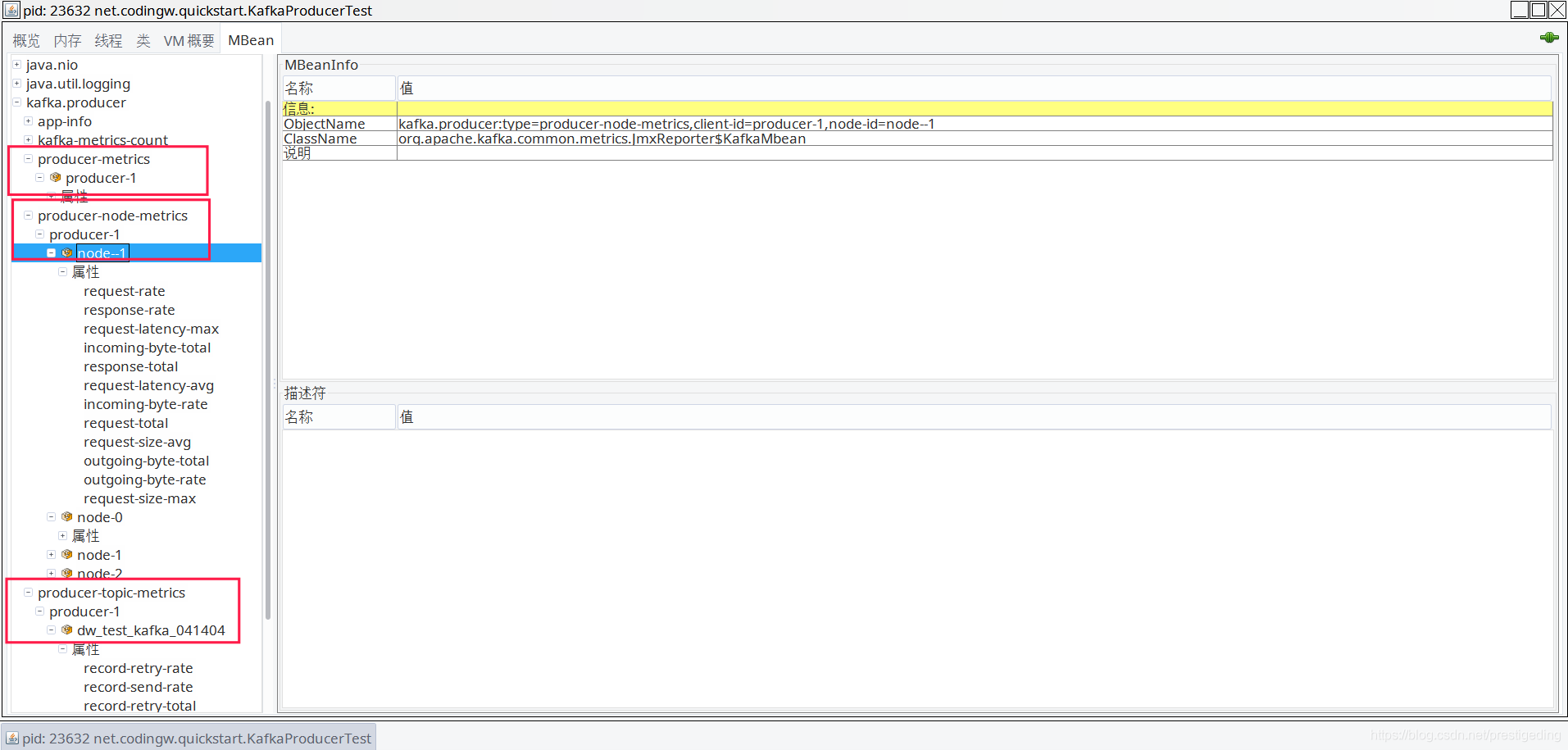Click the ObjectName value cell
The image size is (1568, 750).
pyautogui.click(x=975, y=124)
